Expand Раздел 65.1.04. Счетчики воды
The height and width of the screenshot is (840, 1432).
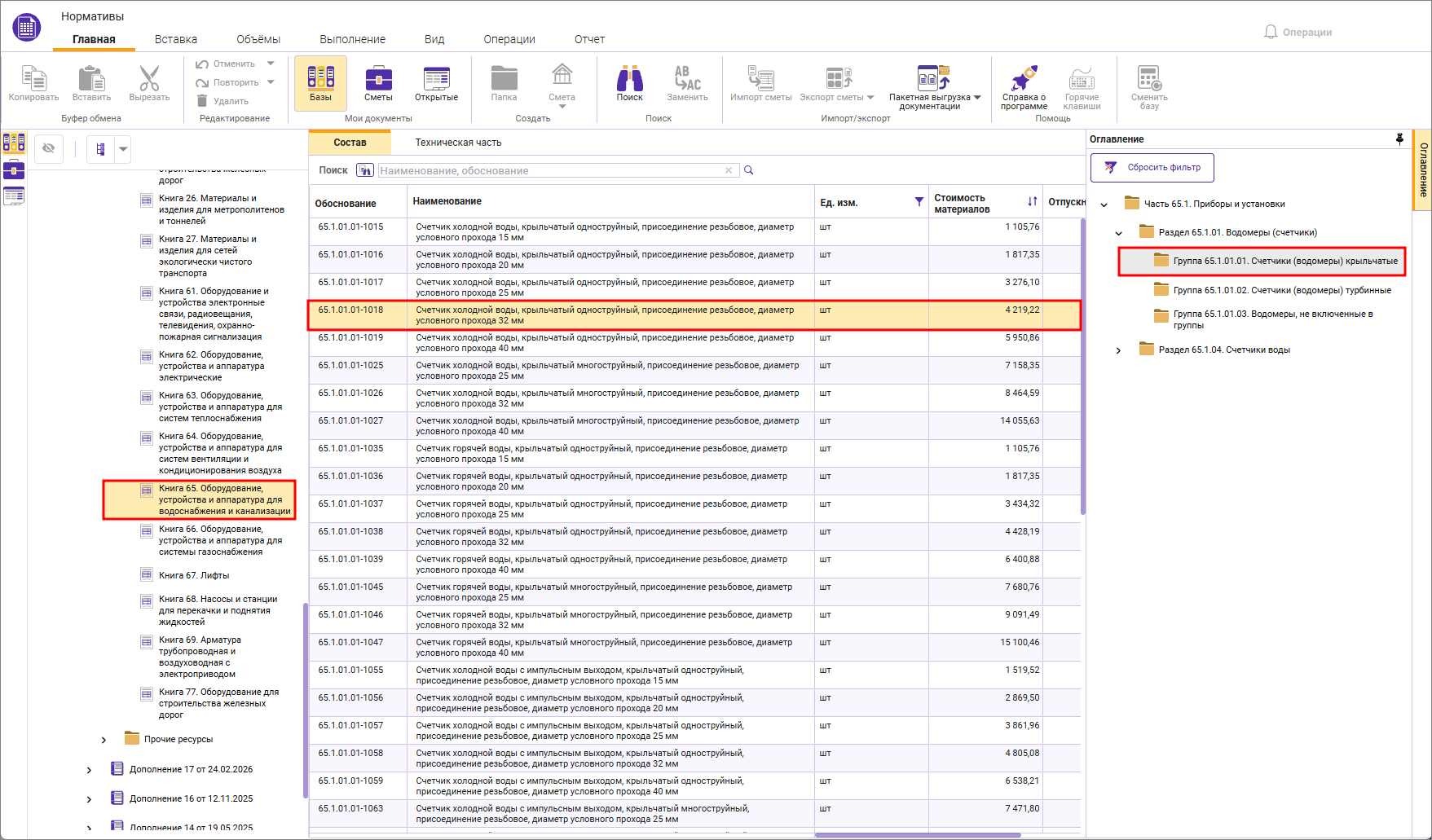1119,350
